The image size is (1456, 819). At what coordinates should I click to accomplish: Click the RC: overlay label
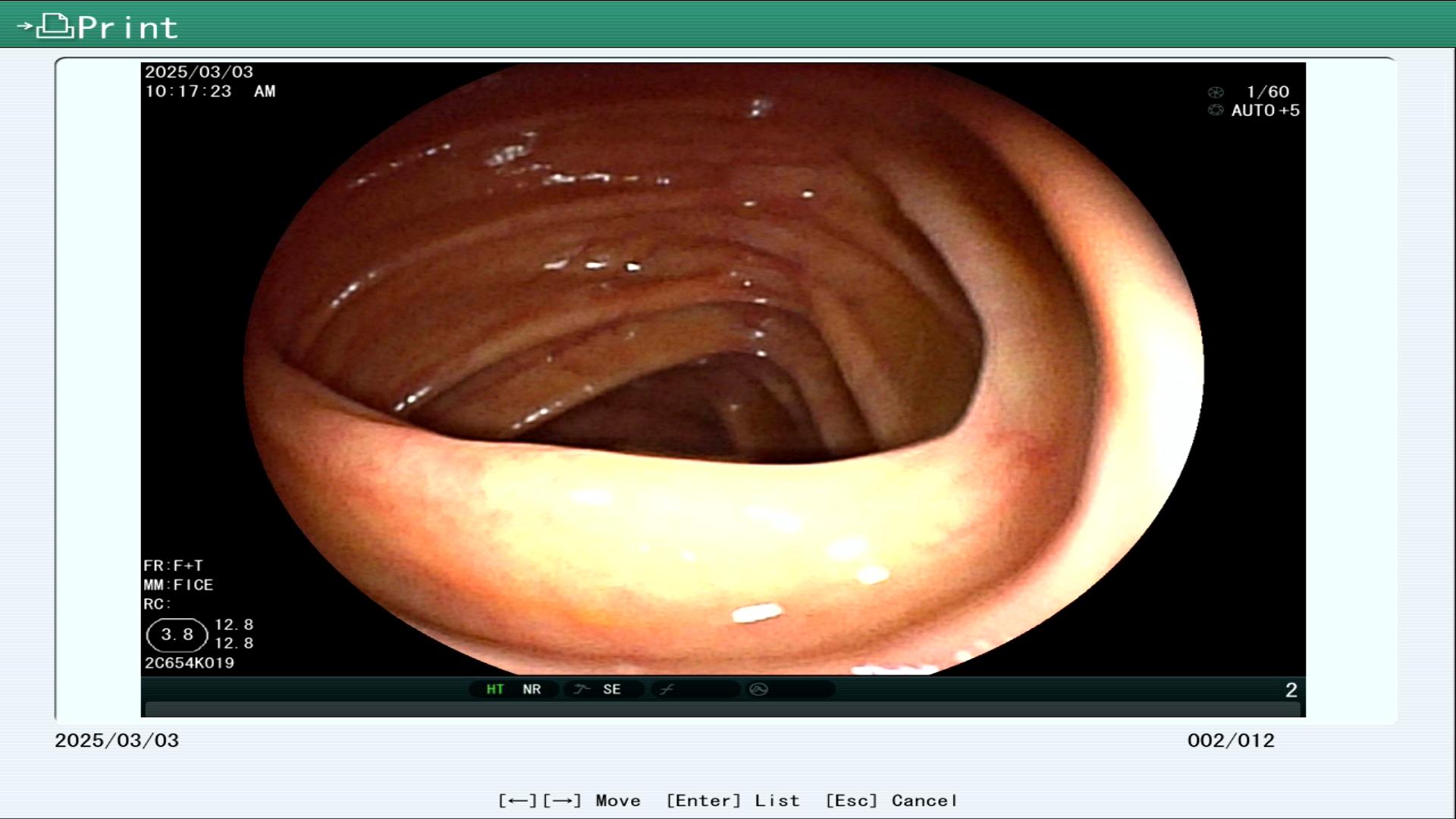[x=157, y=604]
